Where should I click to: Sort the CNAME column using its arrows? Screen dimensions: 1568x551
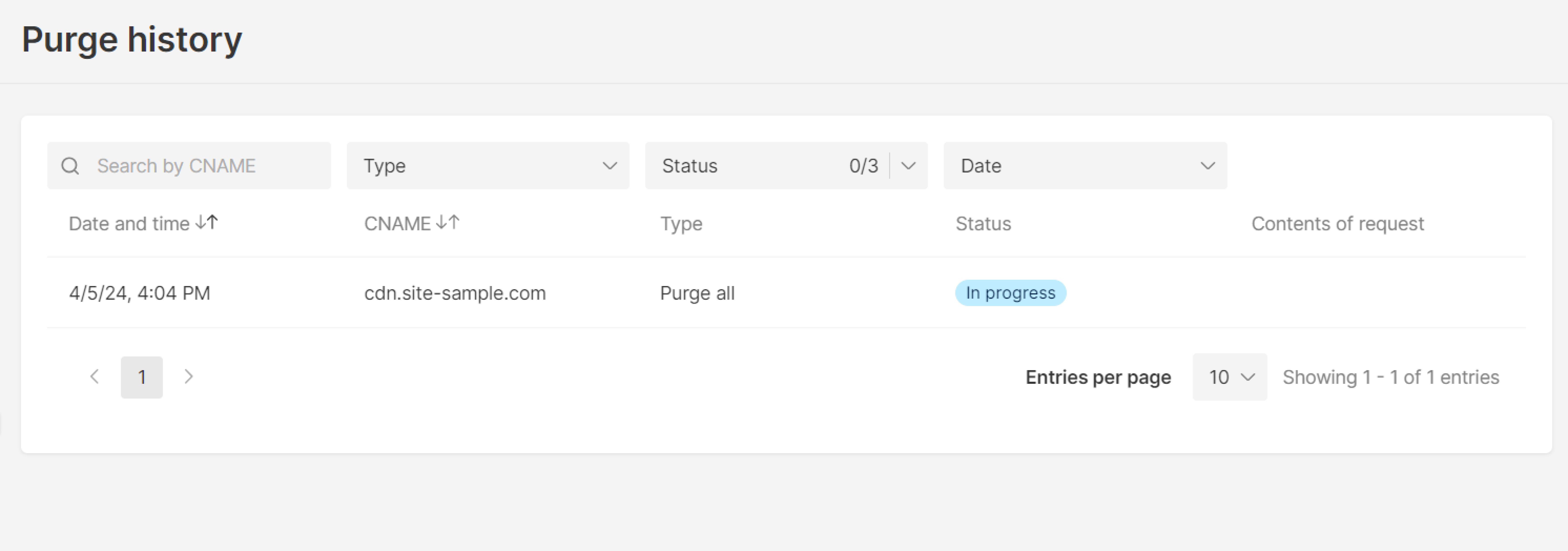pos(448,223)
